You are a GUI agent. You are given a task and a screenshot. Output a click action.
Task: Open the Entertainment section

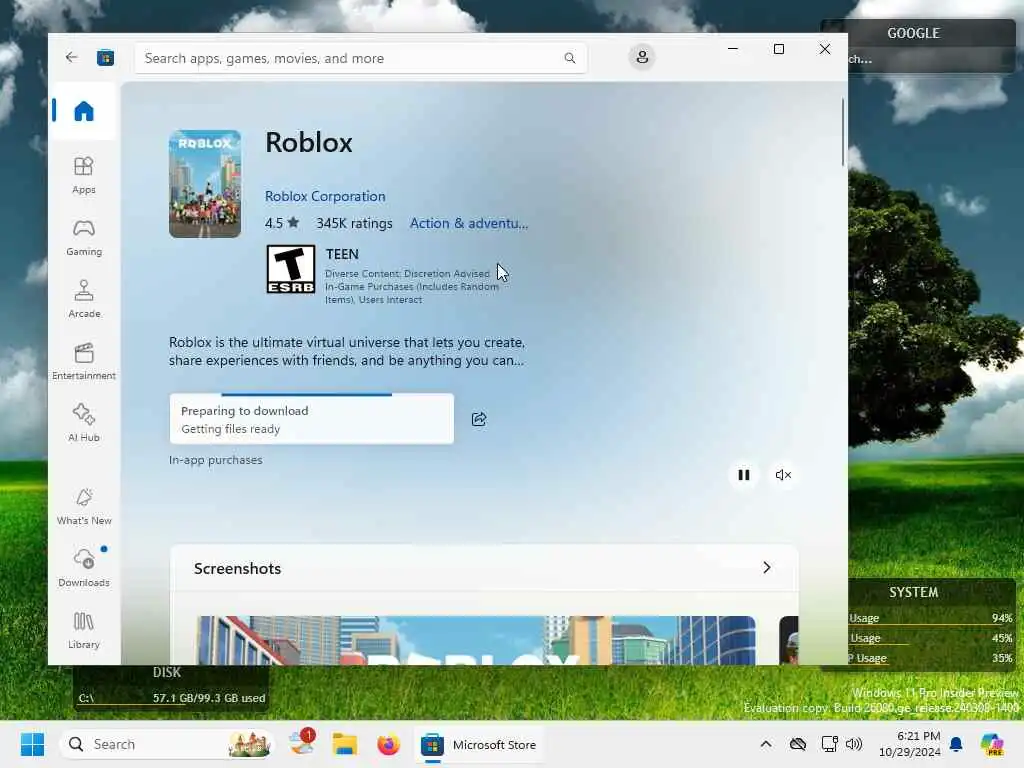(84, 361)
